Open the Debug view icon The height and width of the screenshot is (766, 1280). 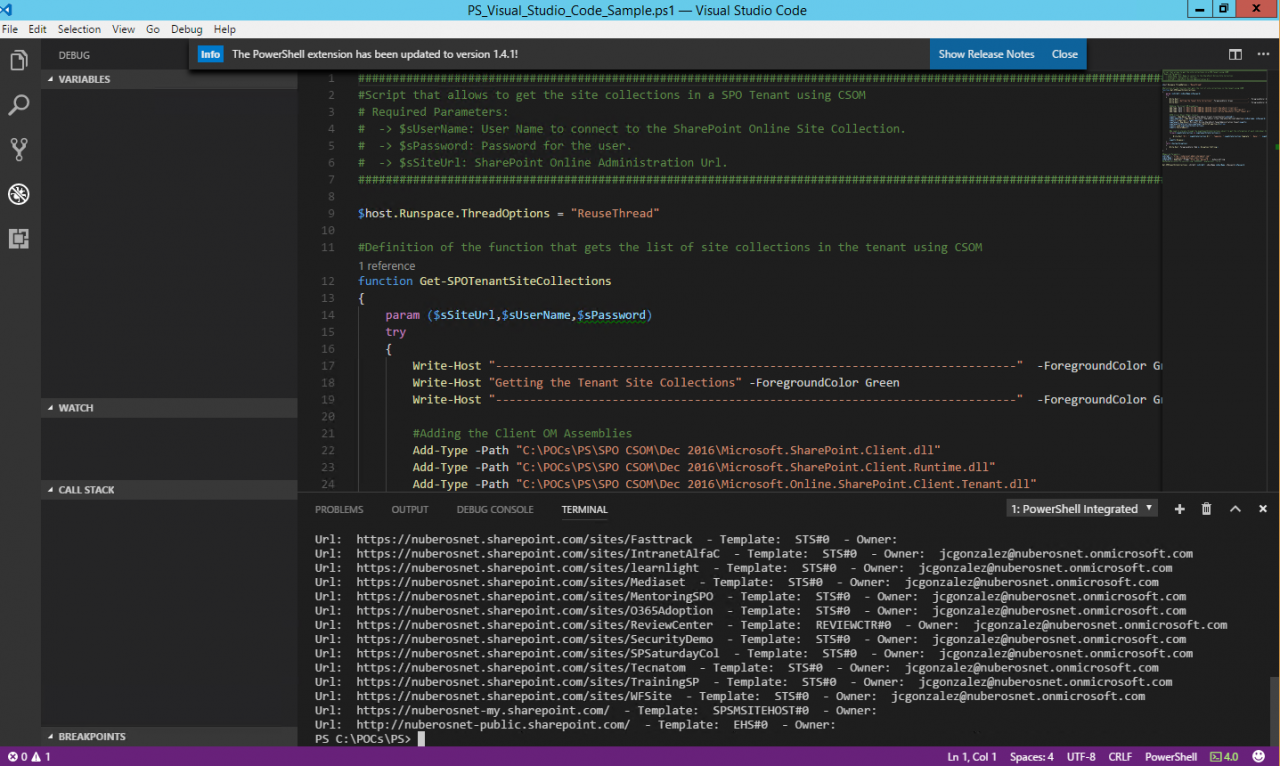tap(18, 194)
